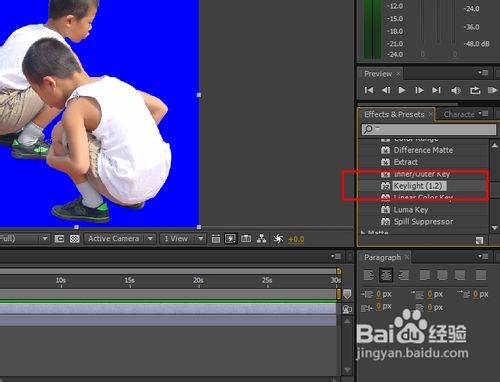Open the Effects & Presets panel menu
The height and width of the screenshot is (382, 500).
483,113
